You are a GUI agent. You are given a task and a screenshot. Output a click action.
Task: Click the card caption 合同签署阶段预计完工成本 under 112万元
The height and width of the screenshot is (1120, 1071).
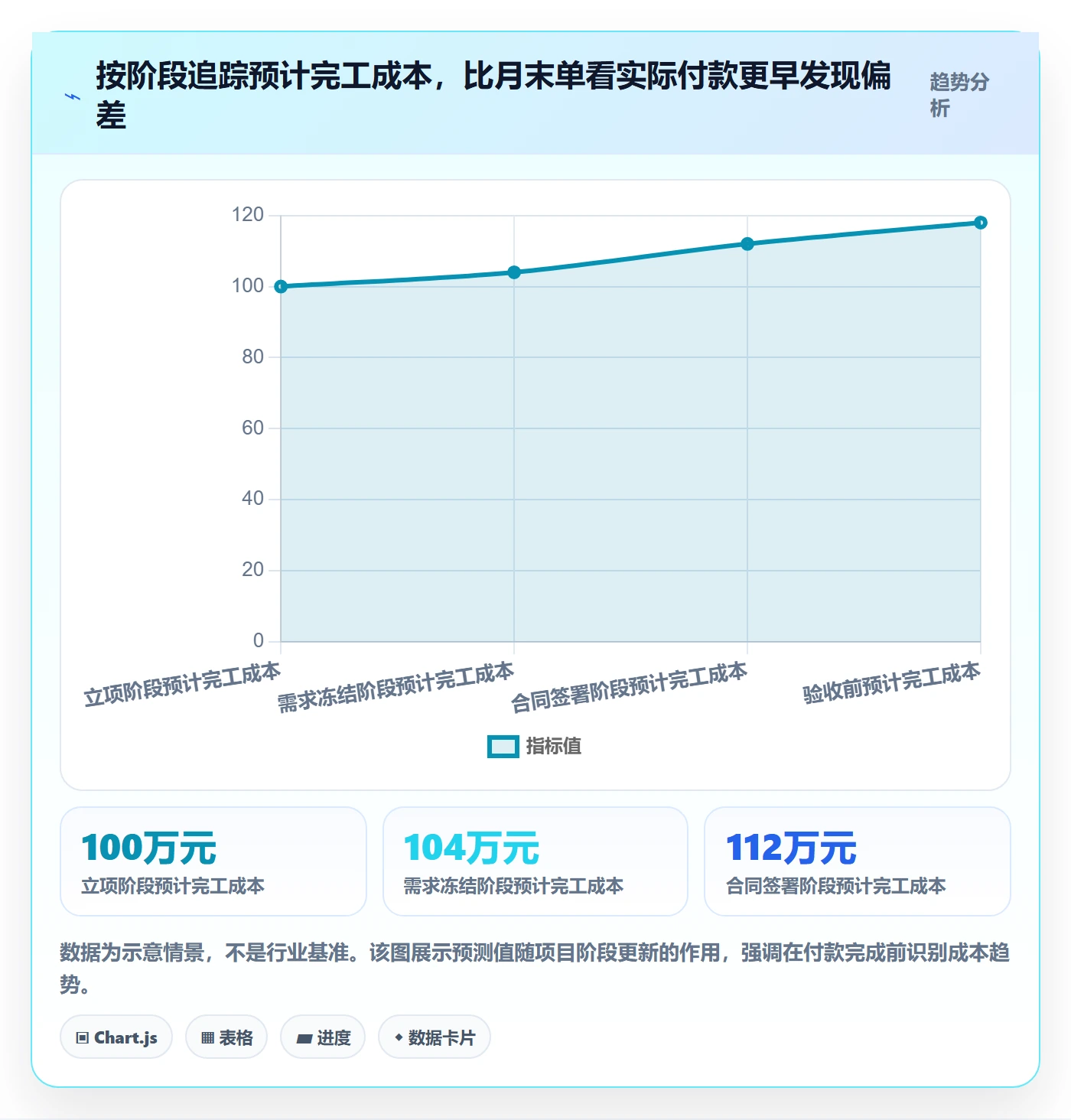836,886
